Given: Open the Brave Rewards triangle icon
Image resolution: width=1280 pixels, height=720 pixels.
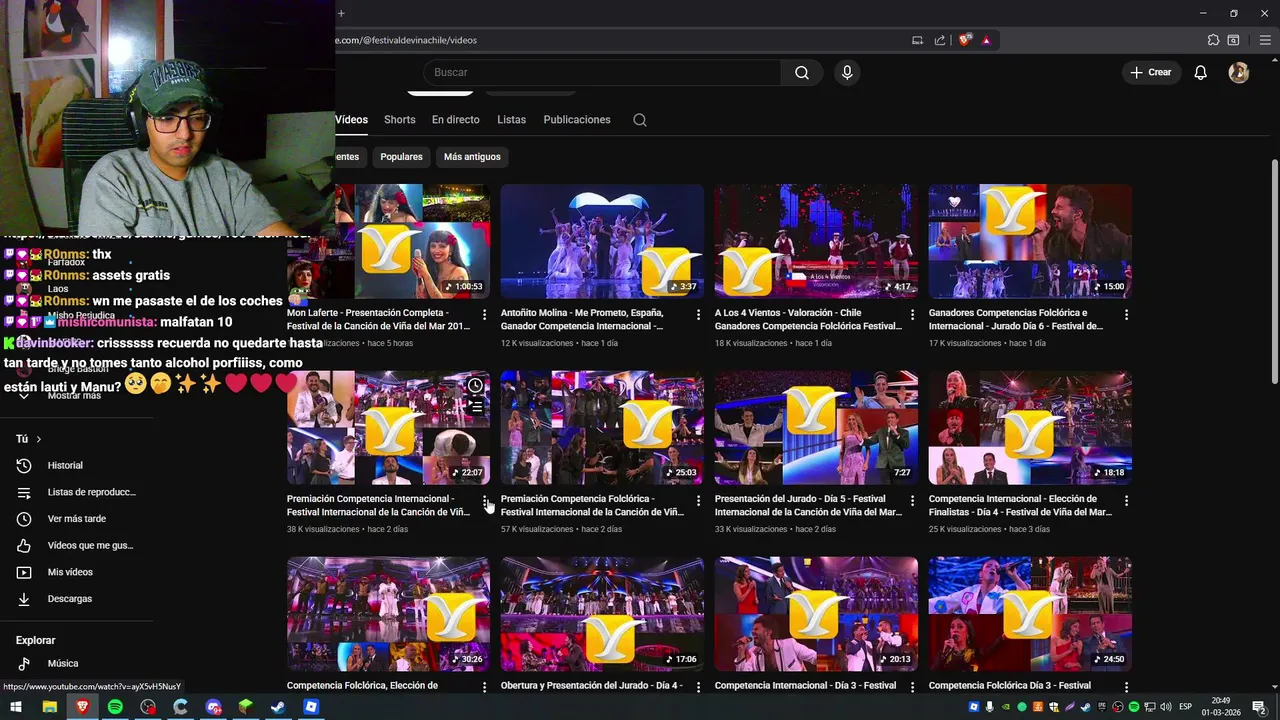Looking at the screenshot, I should click(x=986, y=40).
